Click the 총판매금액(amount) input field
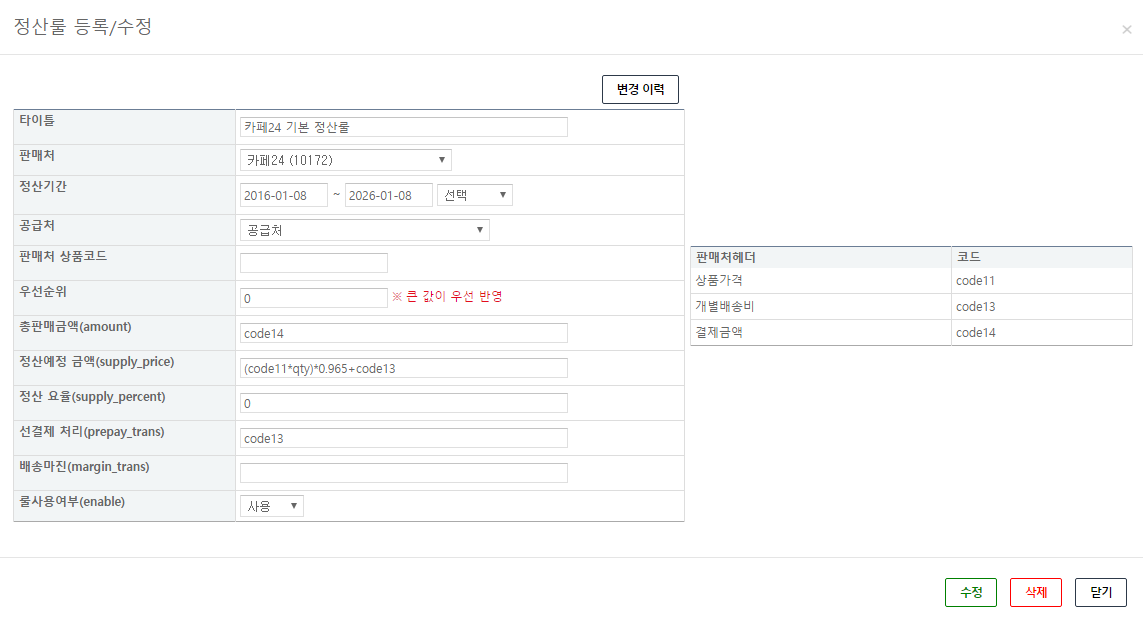The width and height of the screenshot is (1143, 624). [403, 333]
